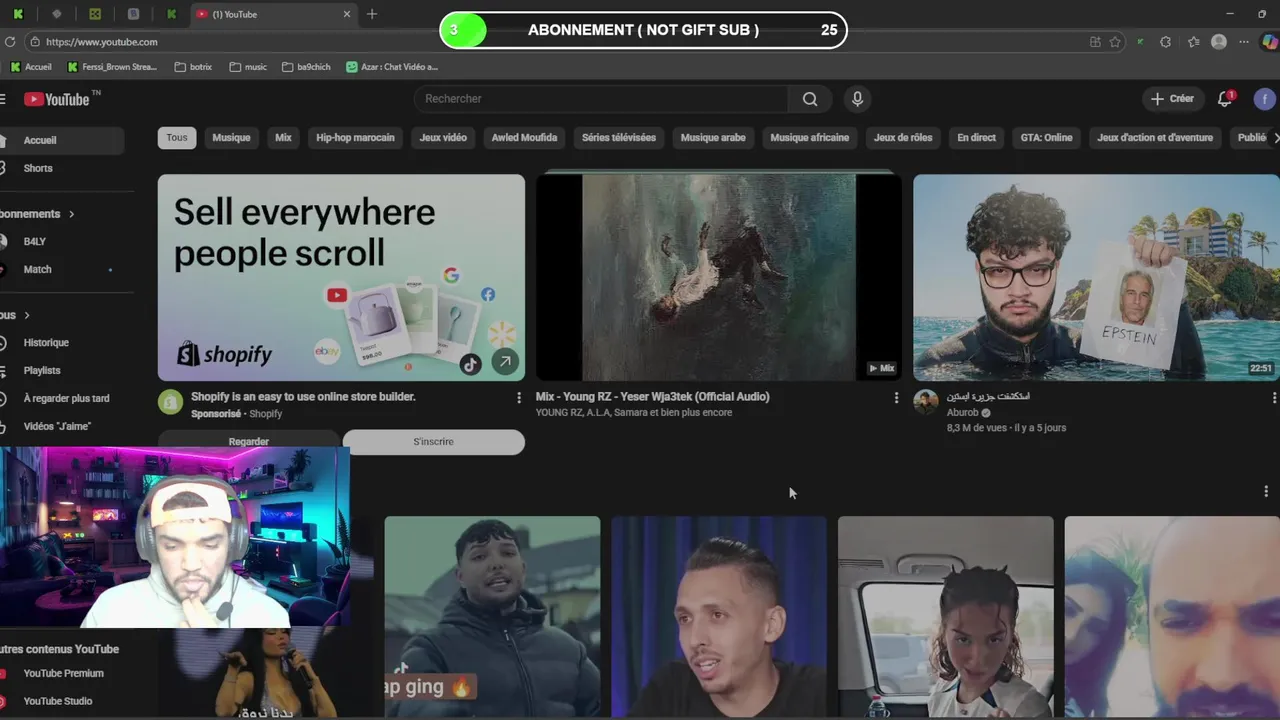Click the search magnifier button
This screenshot has height=720, width=1280.
[x=810, y=99]
